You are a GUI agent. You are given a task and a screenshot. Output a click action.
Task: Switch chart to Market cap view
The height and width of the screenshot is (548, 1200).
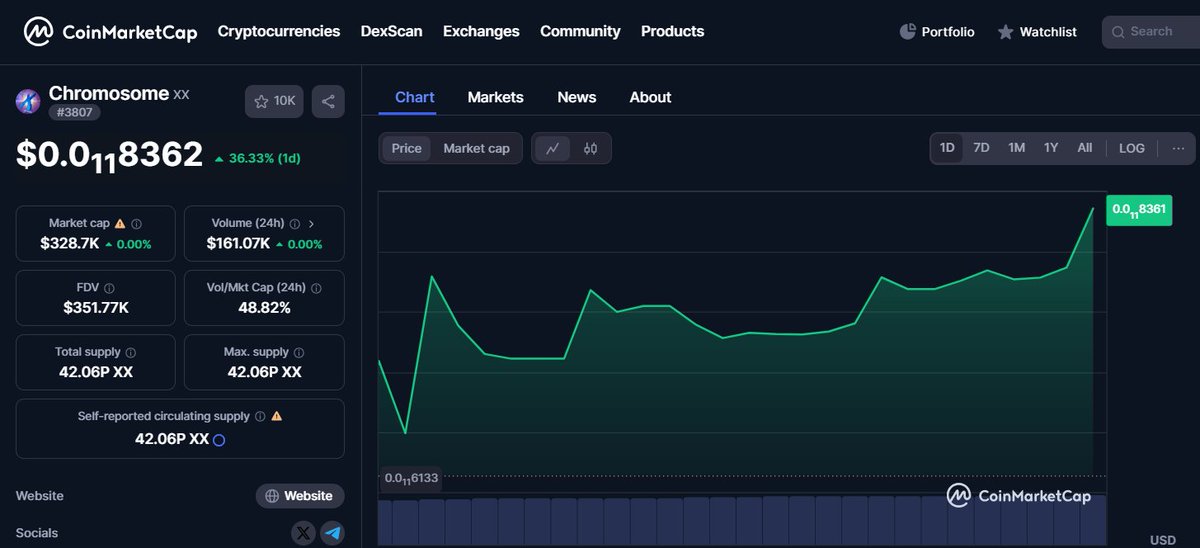click(476, 148)
